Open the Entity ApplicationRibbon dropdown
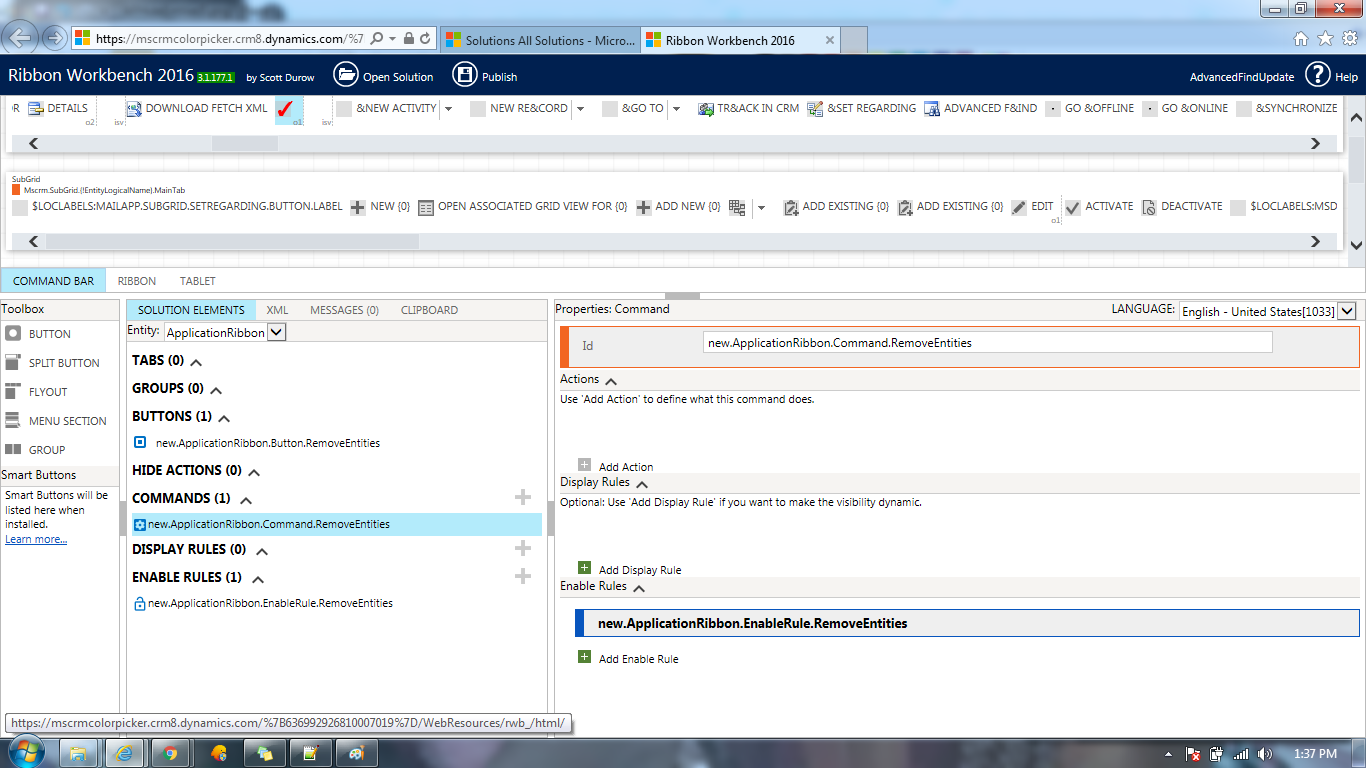Screen dimensions: 1366x768 coord(276,332)
